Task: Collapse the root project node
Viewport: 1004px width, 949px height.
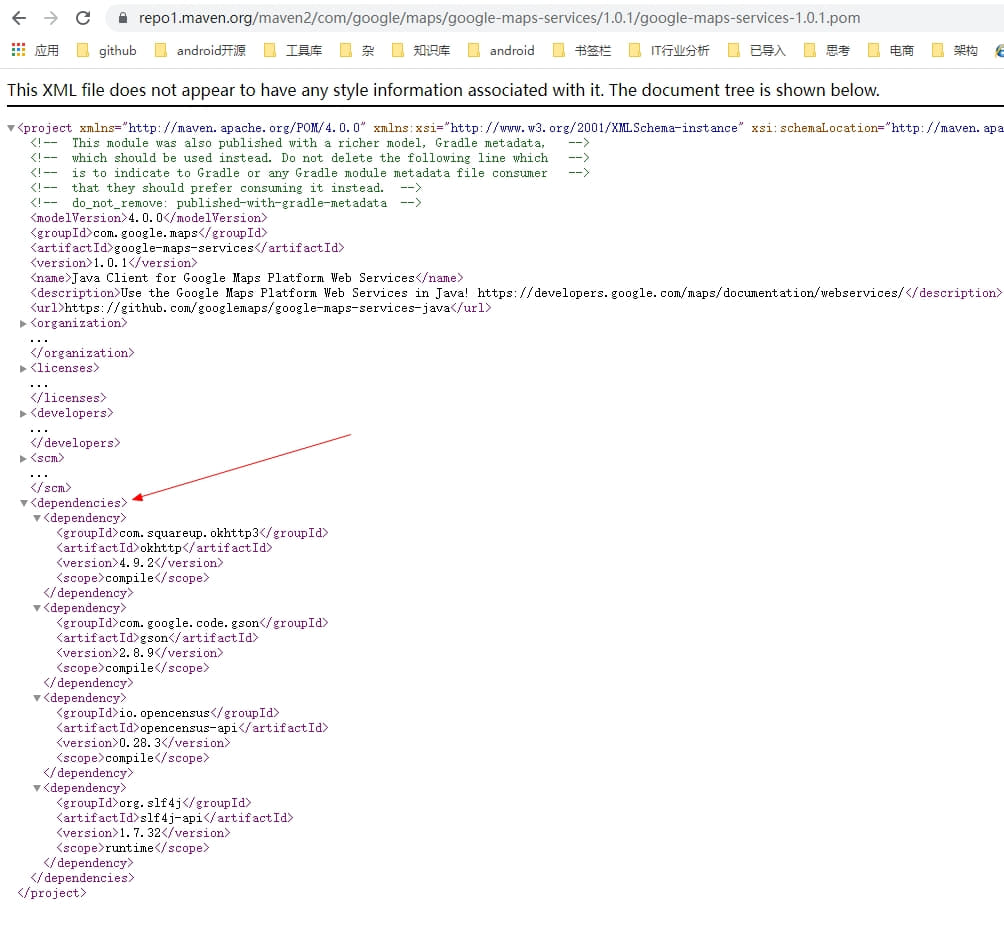Action: tap(11, 129)
